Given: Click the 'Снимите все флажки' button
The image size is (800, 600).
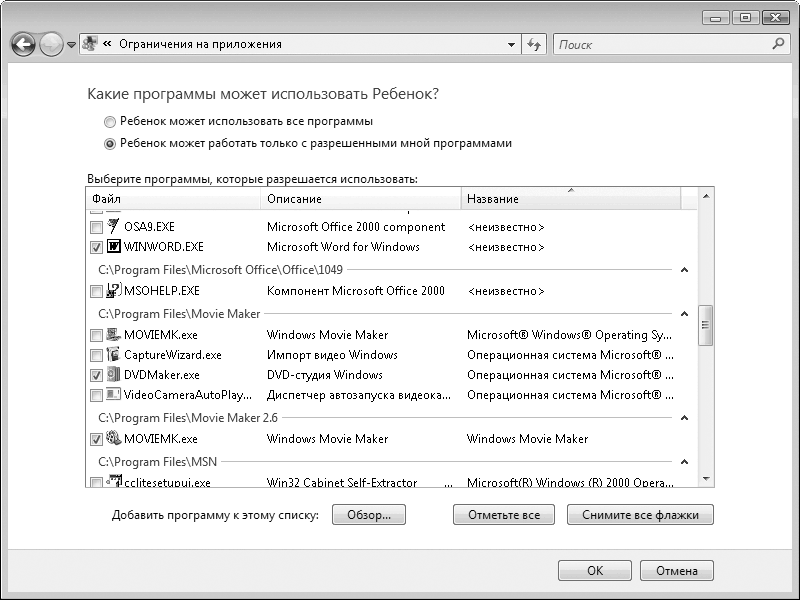Looking at the screenshot, I should 640,515.
